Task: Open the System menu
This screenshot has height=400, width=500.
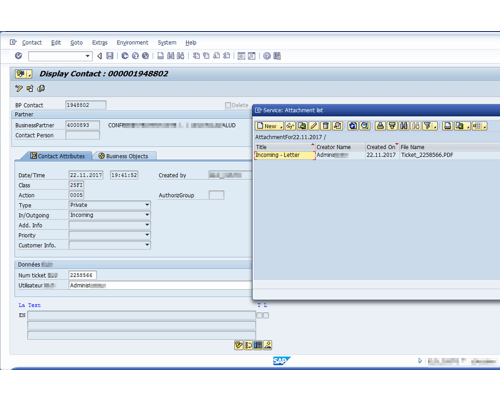Action: click(x=167, y=43)
